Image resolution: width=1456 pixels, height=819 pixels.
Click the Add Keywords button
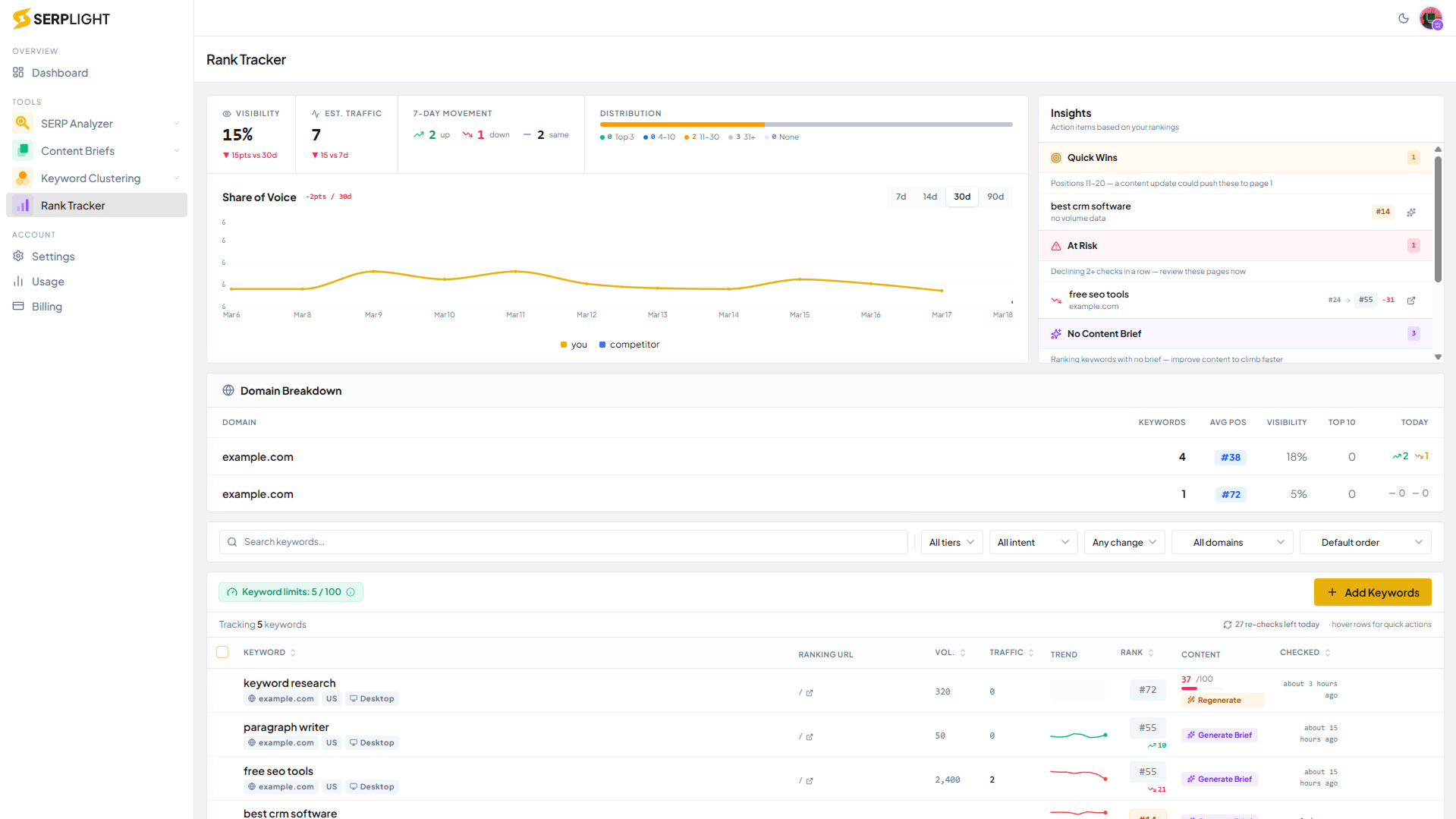1373,592
